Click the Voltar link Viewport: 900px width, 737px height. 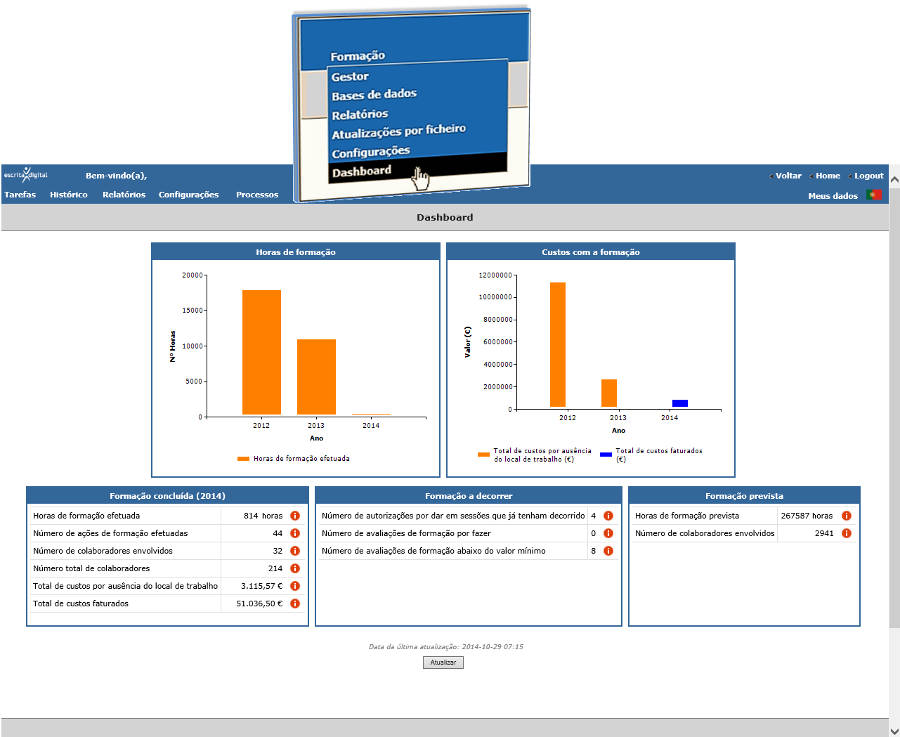788,176
